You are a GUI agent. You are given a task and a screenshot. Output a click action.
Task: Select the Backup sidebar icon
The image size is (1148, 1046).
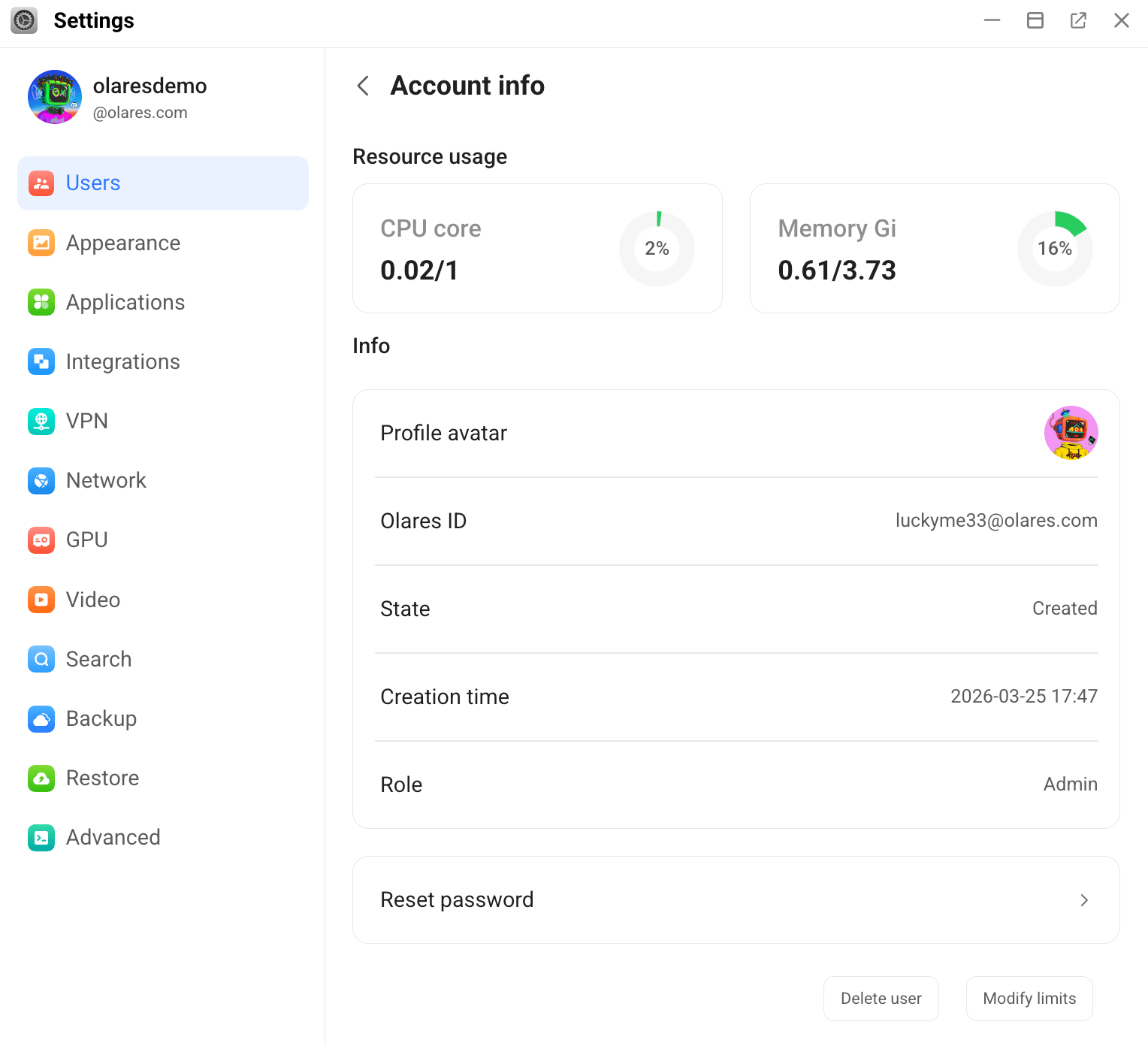(x=41, y=718)
